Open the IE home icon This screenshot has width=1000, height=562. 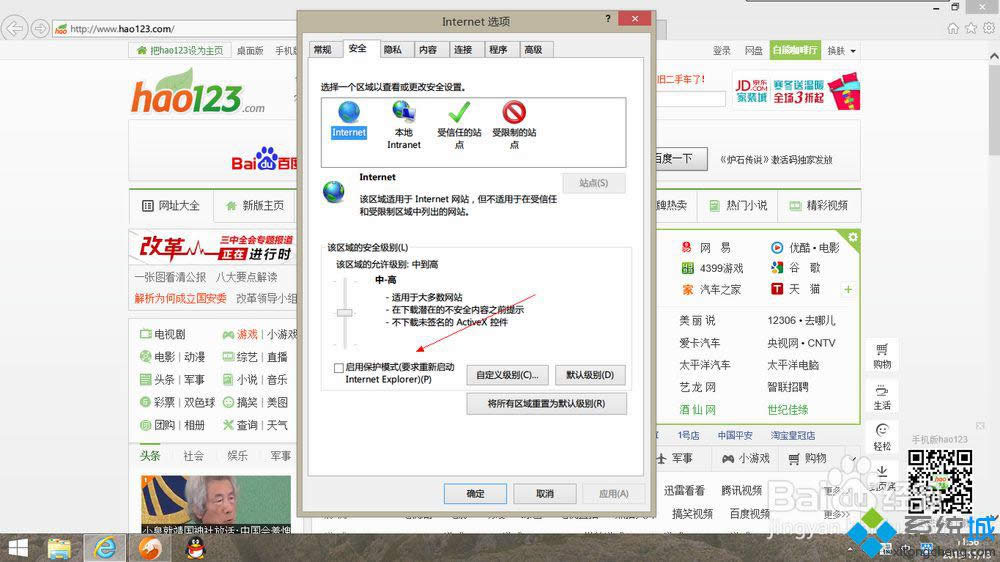coord(953,28)
